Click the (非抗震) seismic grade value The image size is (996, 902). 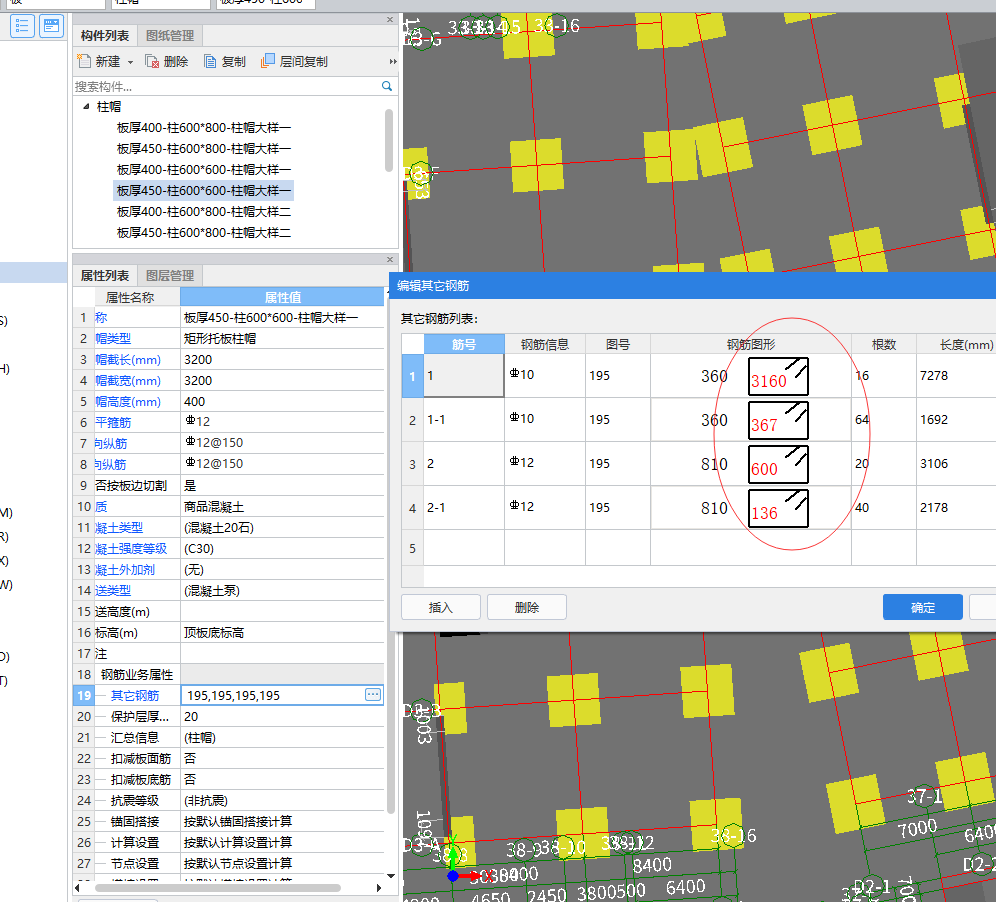(283, 800)
